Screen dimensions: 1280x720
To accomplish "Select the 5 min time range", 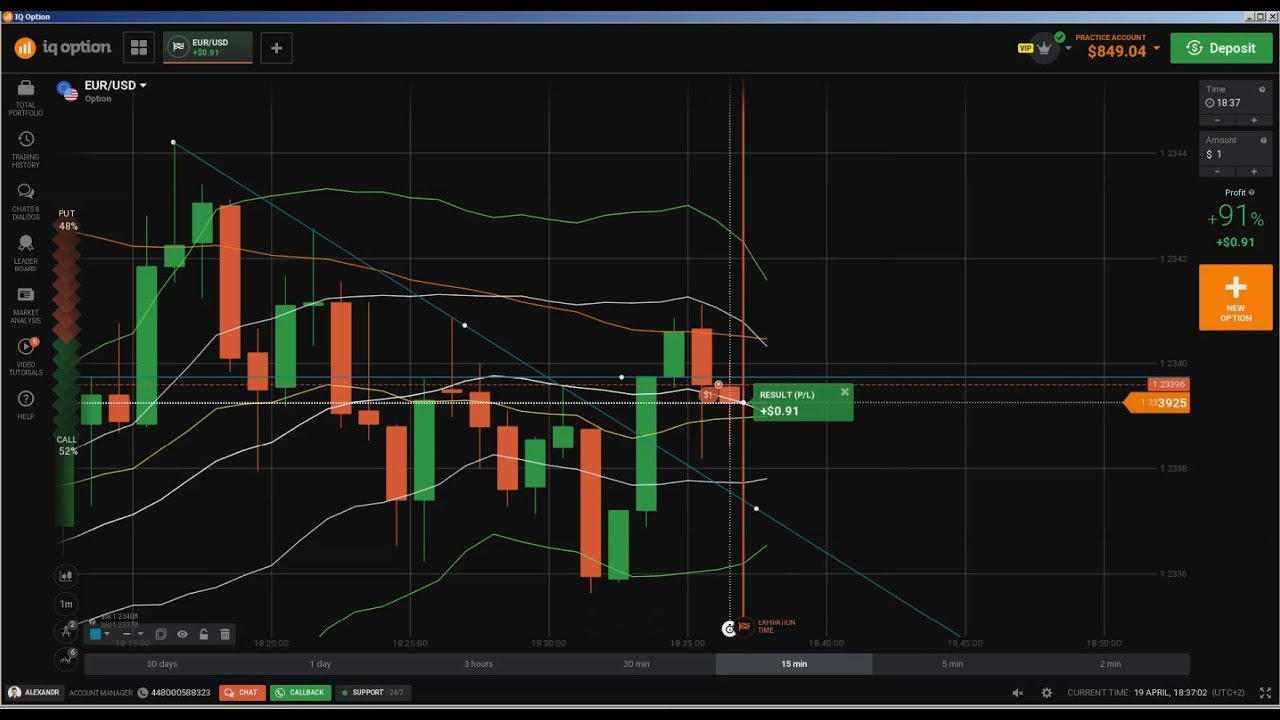I will [x=952, y=664].
